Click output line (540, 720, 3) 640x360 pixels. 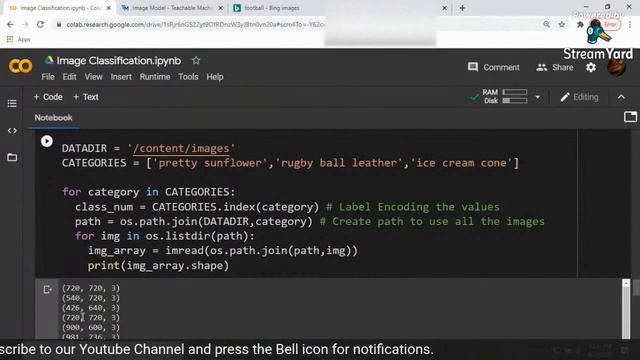[91, 298]
